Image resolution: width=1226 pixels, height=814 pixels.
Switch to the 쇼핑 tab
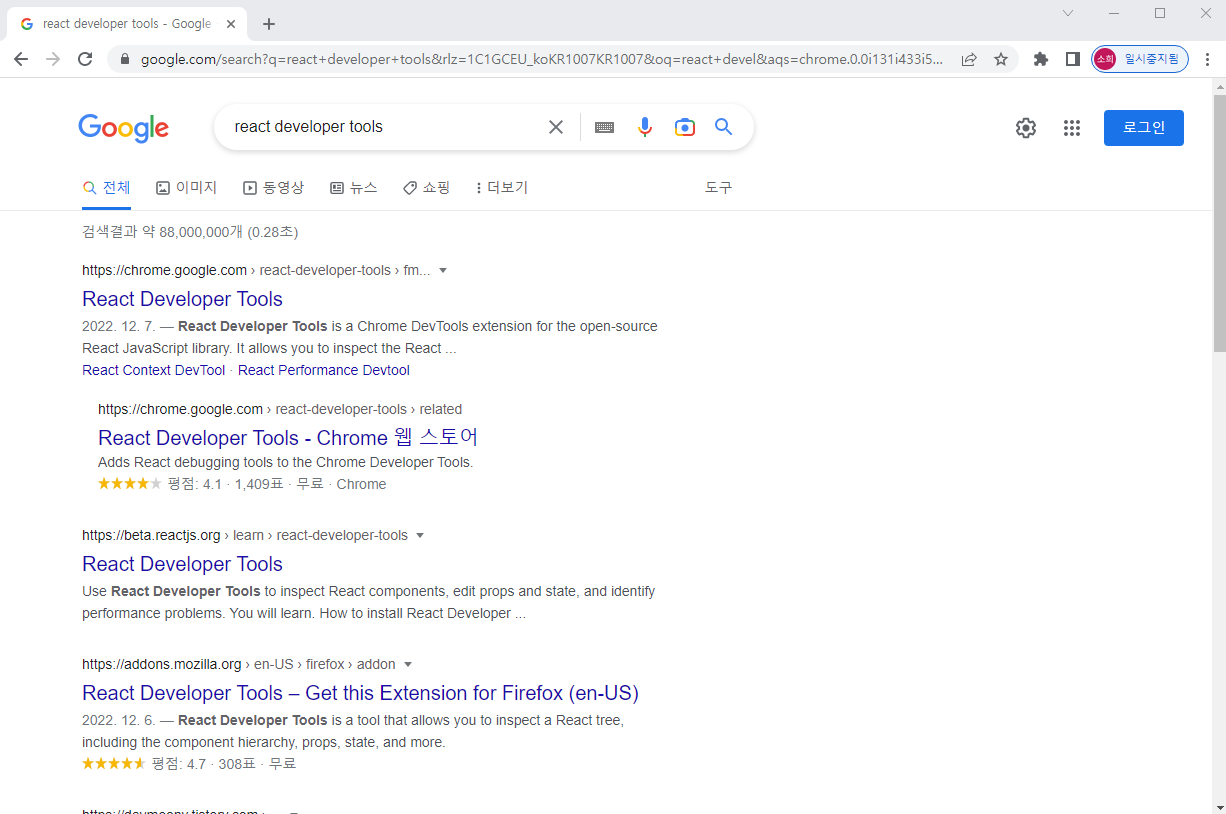pyautogui.click(x=427, y=188)
